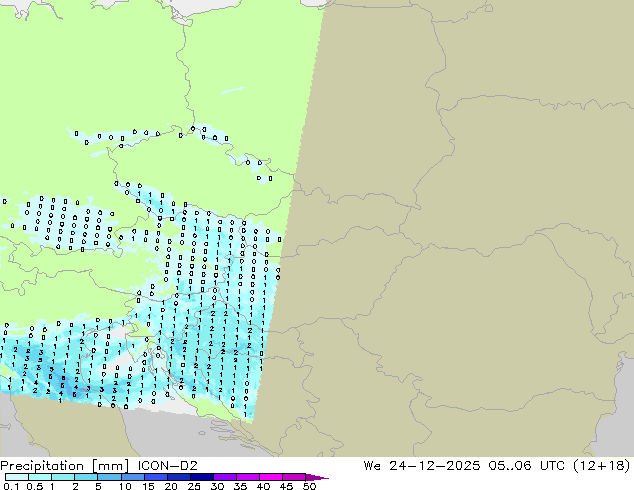
Task: Click the '40' legend scale label
Action: click(263, 486)
